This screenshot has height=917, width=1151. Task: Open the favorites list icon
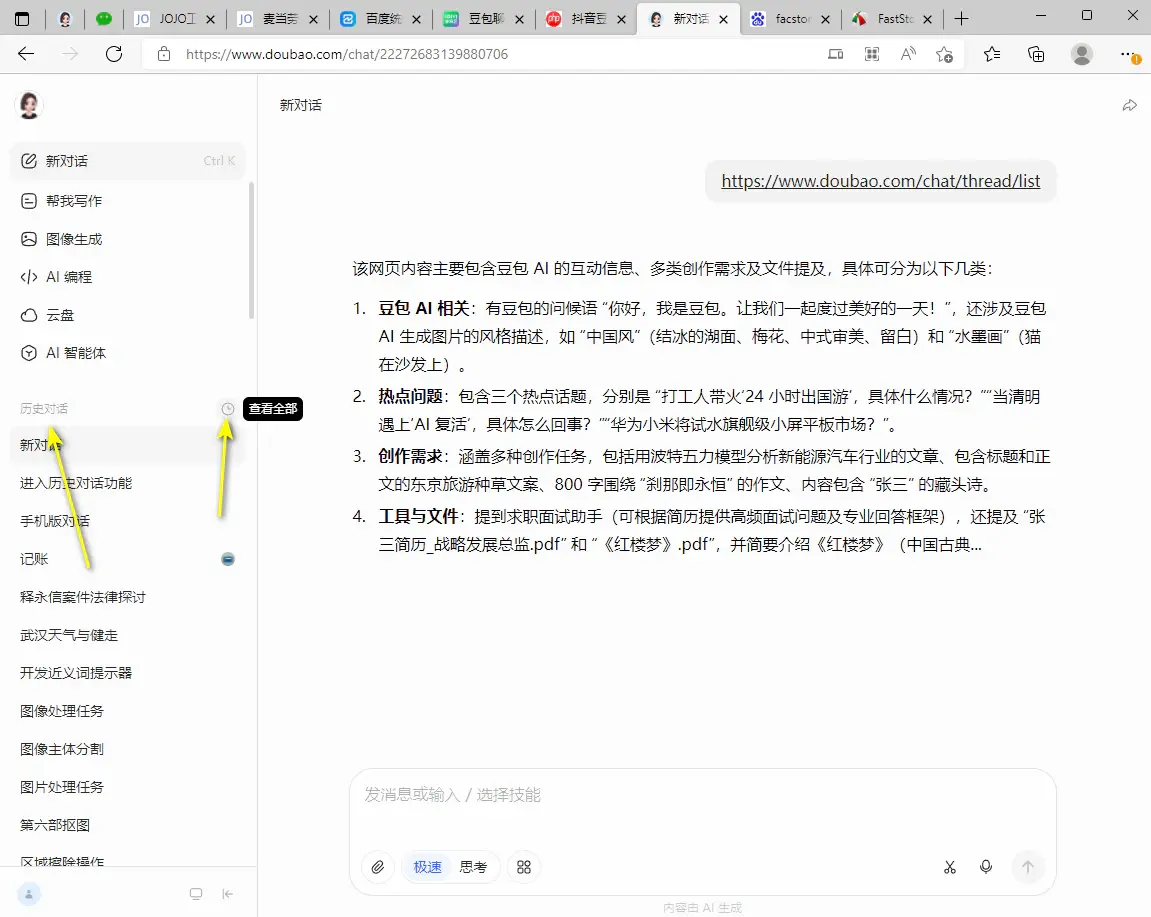click(992, 54)
